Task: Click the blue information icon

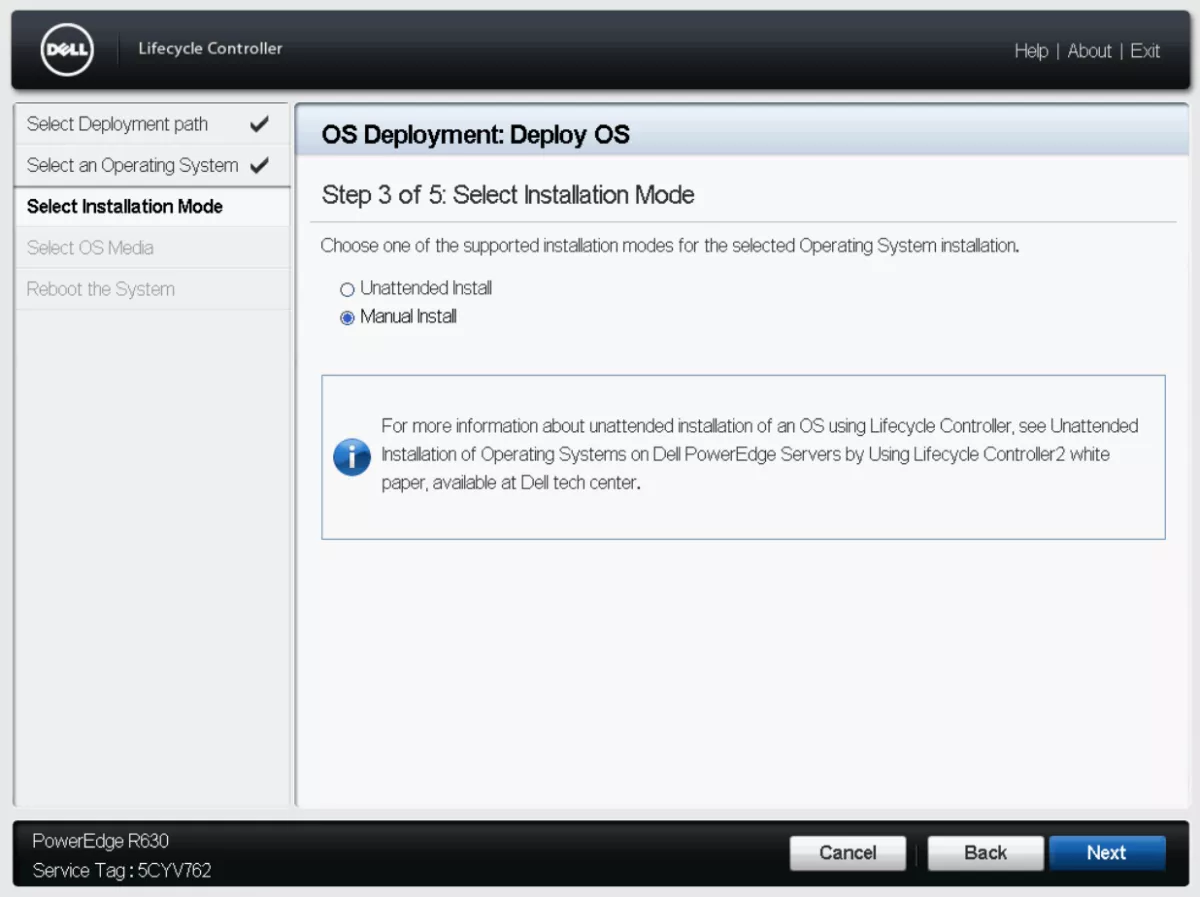Action: point(352,457)
